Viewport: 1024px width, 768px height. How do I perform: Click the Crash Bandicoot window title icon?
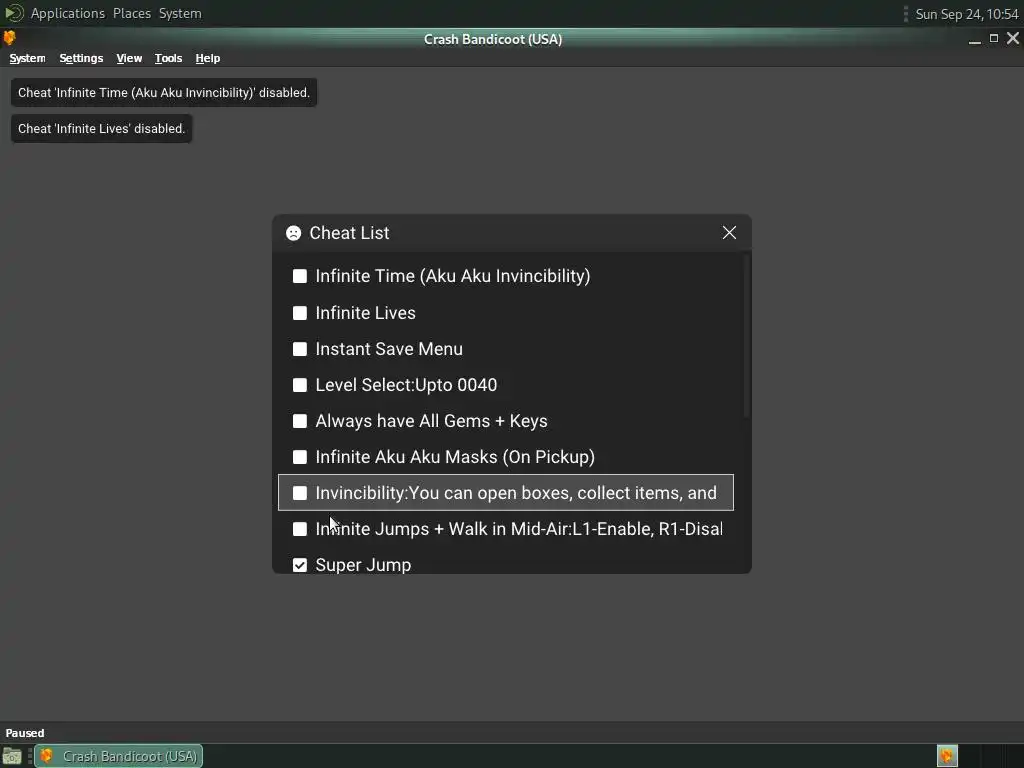point(9,39)
